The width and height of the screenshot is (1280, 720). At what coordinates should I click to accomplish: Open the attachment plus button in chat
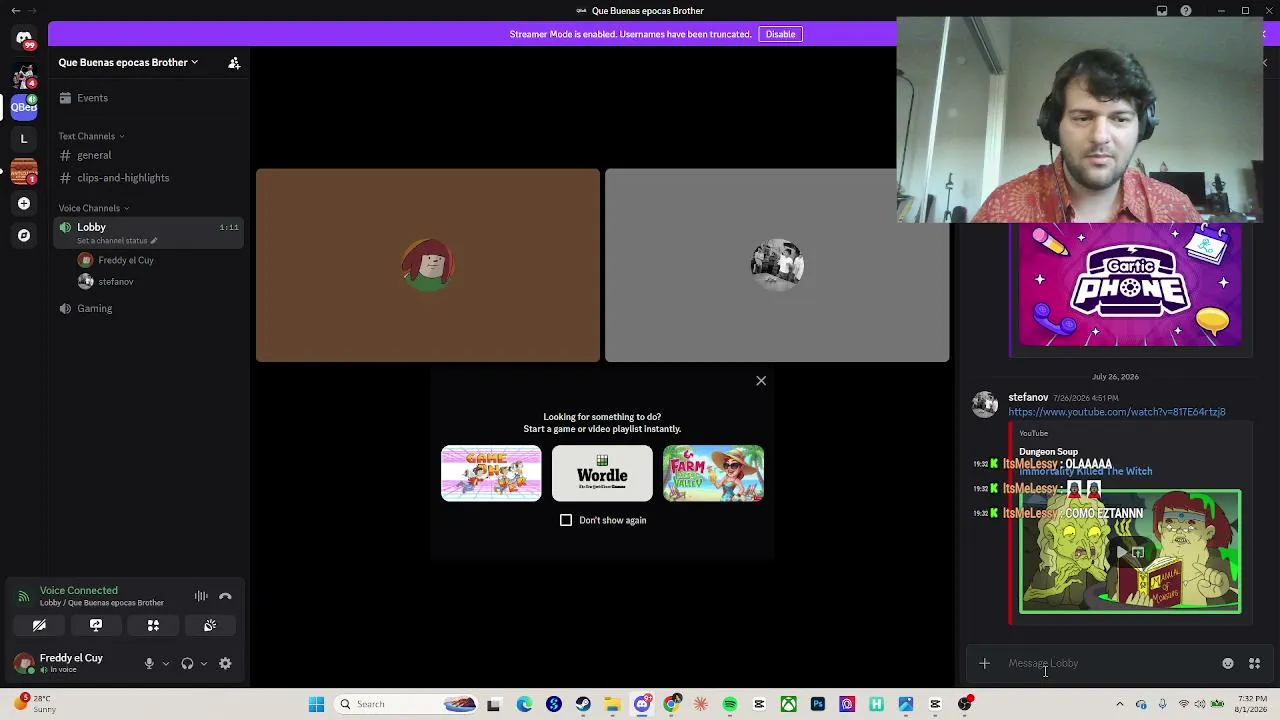coord(984,663)
